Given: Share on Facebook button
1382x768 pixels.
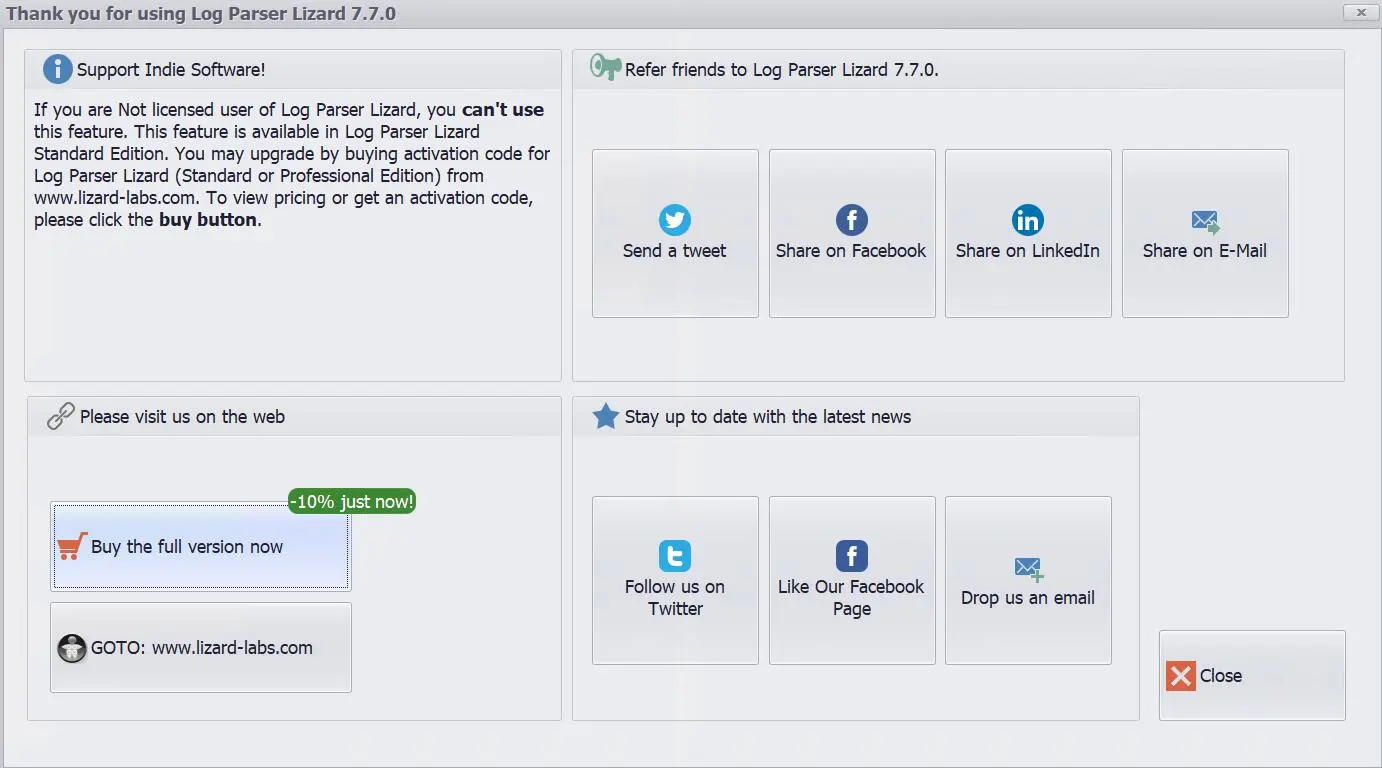Looking at the screenshot, I should (852, 234).
